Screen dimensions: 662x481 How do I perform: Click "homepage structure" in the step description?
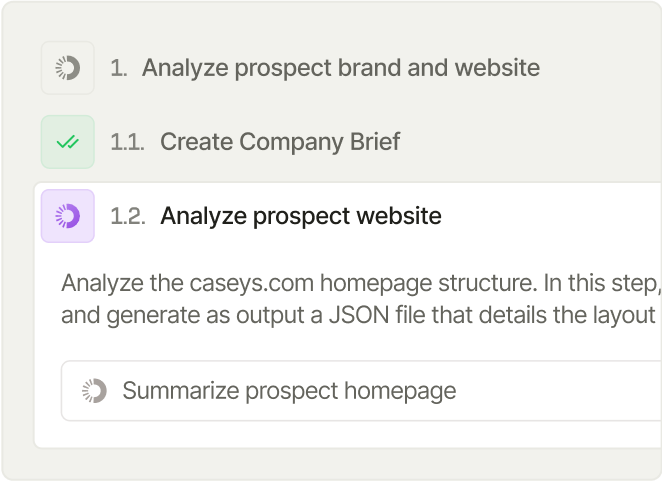click(x=429, y=283)
